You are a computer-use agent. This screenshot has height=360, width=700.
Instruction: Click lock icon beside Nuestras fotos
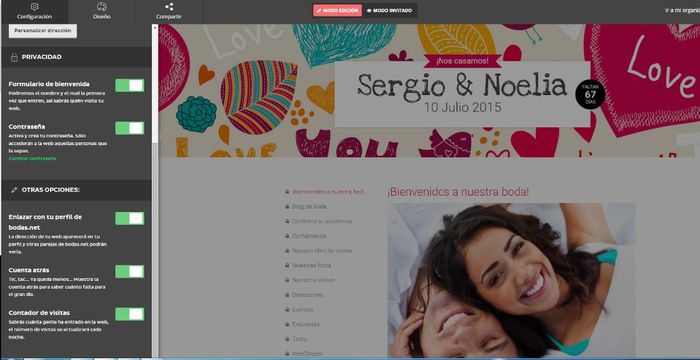287,266
